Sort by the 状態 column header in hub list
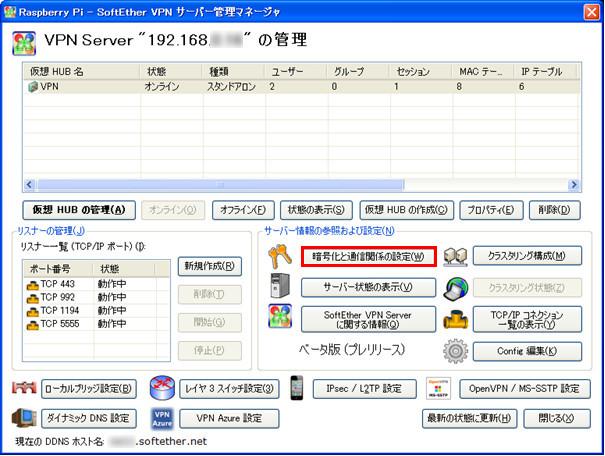 click(x=171, y=72)
